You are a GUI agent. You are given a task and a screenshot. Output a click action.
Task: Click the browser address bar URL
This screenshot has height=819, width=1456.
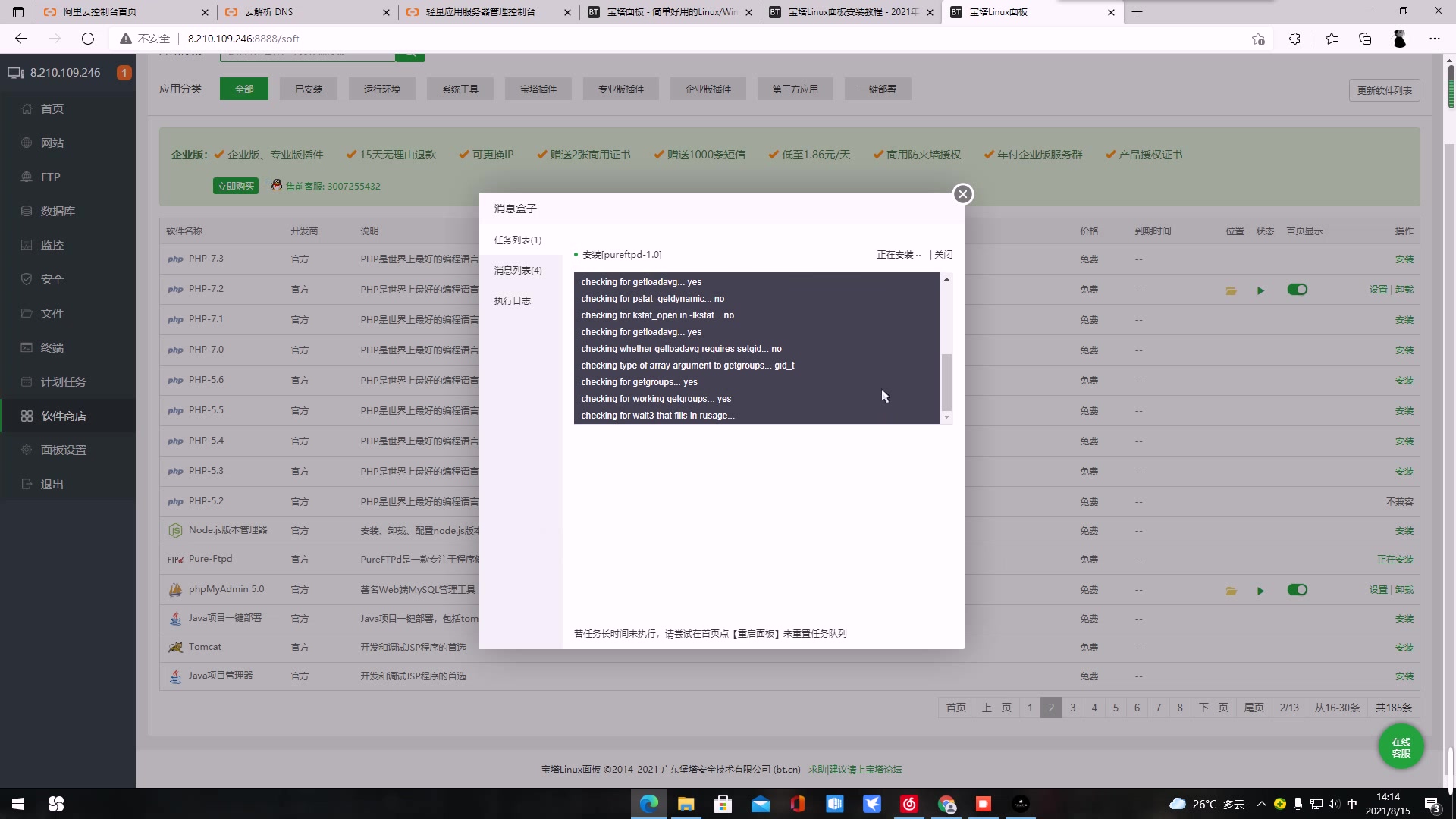(x=243, y=39)
